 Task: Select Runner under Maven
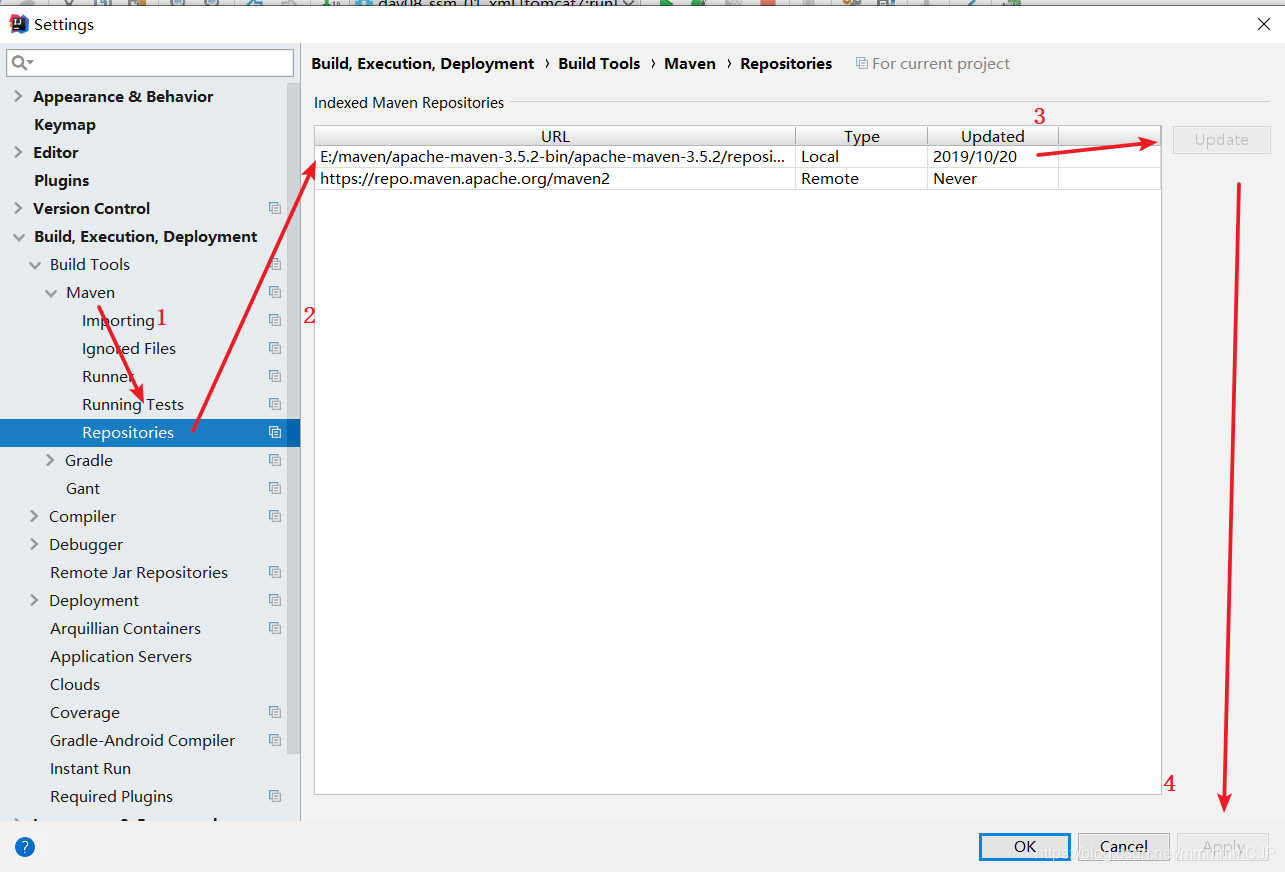pos(108,377)
